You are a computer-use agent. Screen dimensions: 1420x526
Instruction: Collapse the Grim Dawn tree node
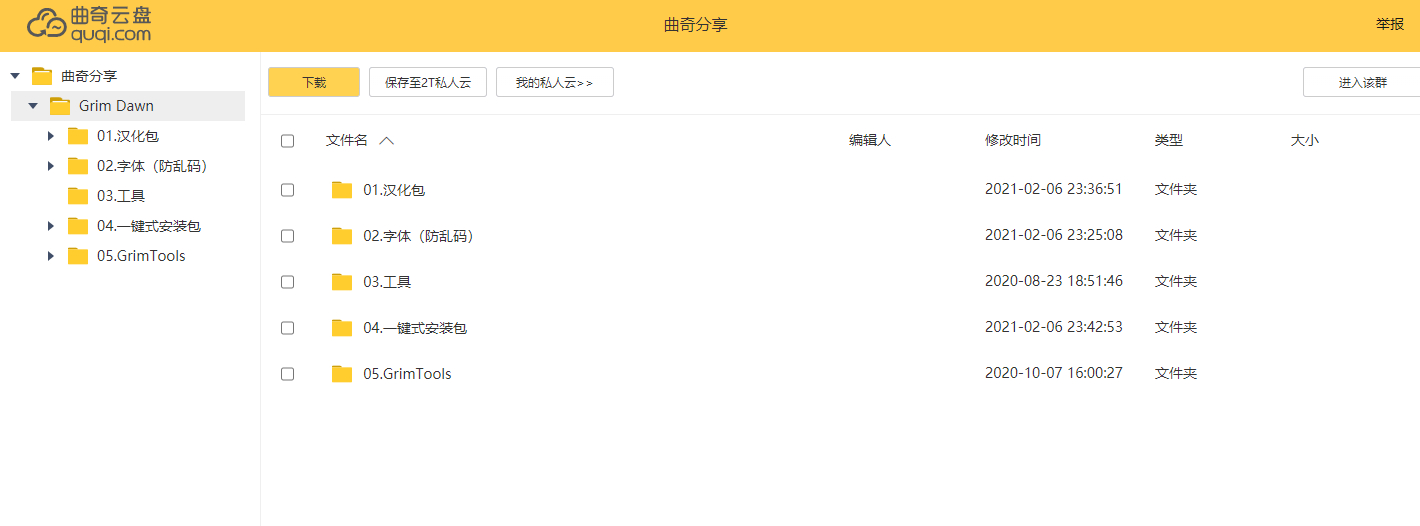pos(33,106)
